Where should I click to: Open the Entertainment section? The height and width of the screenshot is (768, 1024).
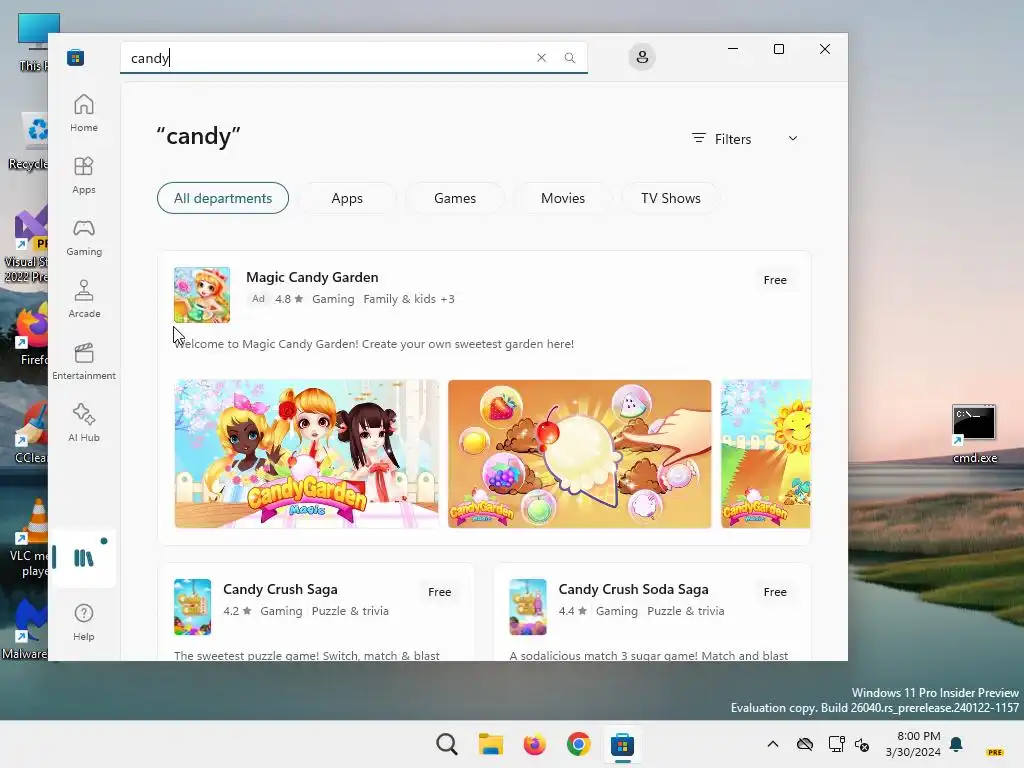84,362
